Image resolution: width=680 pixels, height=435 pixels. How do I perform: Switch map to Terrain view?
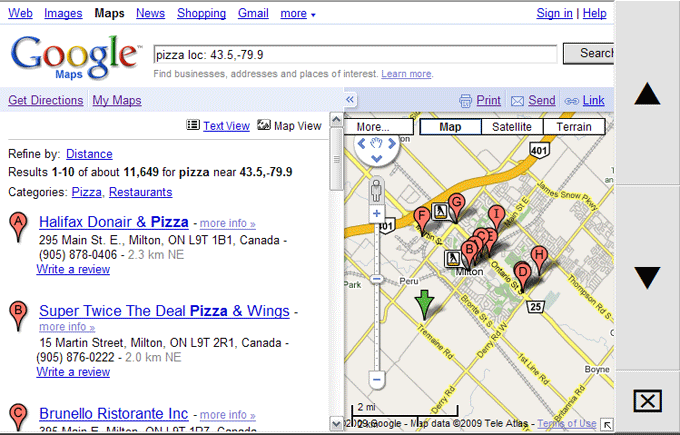click(x=574, y=127)
